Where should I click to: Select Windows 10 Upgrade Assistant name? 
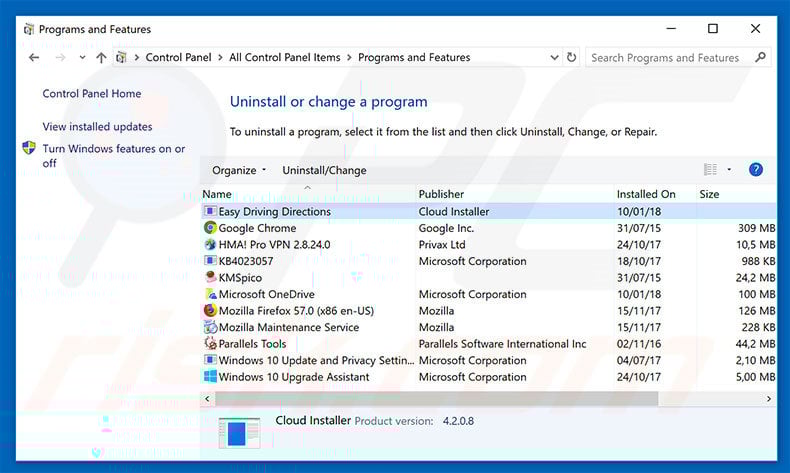pyautogui.click(x=294, y=377)
